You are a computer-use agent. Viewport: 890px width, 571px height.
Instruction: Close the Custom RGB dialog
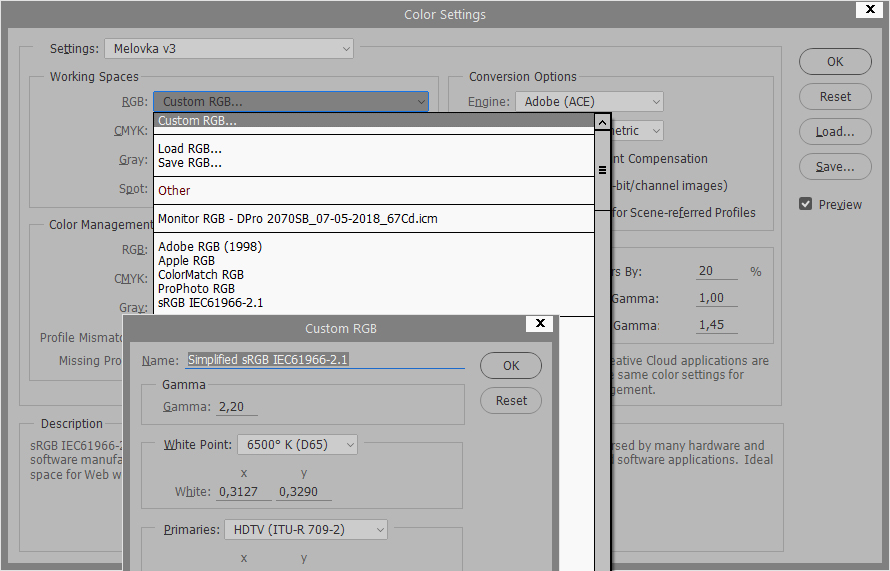540,324
